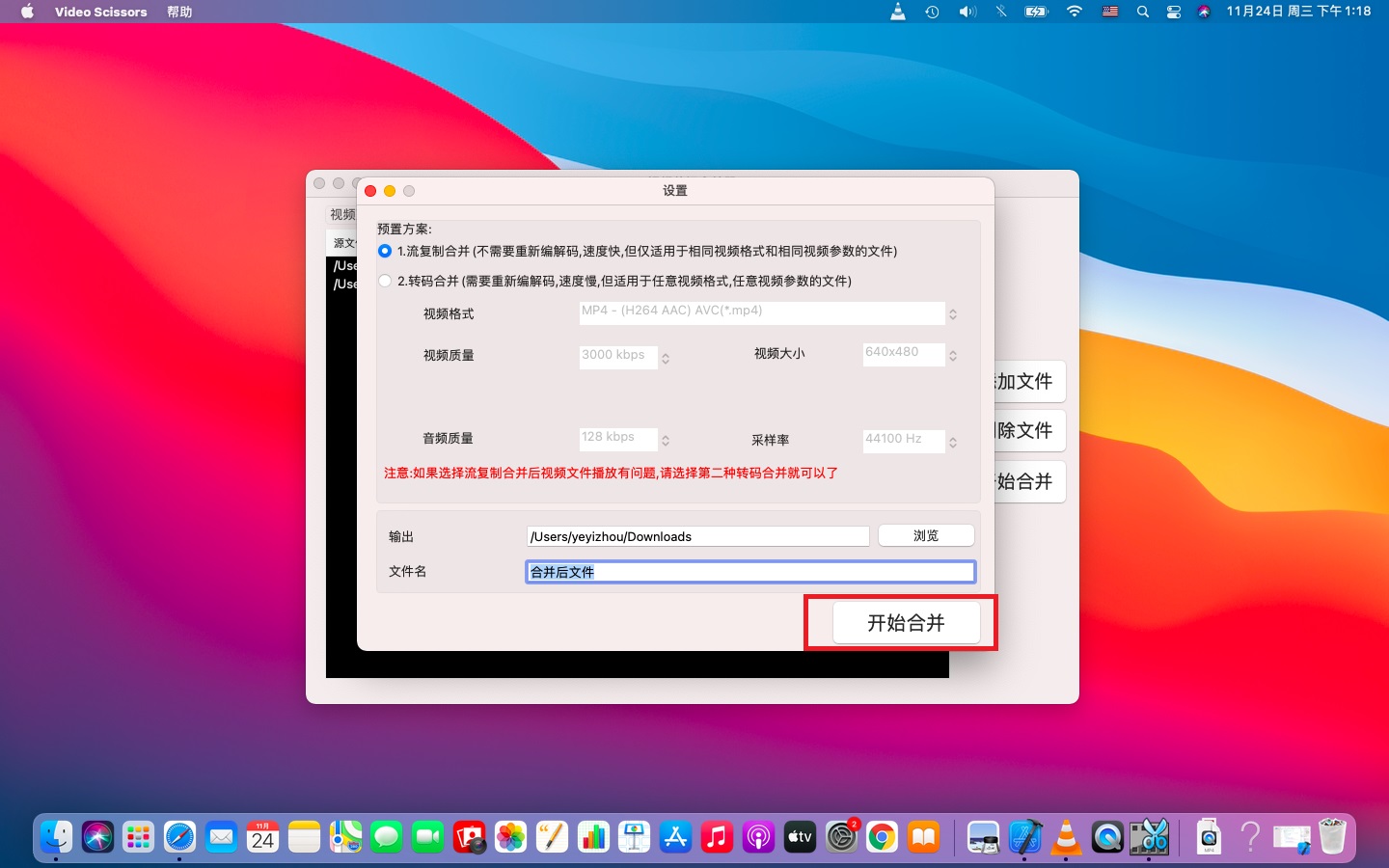Viewport: 1389px width, 868px height.
Task: Open Messages from the dock
Action: tap(387, 837)
